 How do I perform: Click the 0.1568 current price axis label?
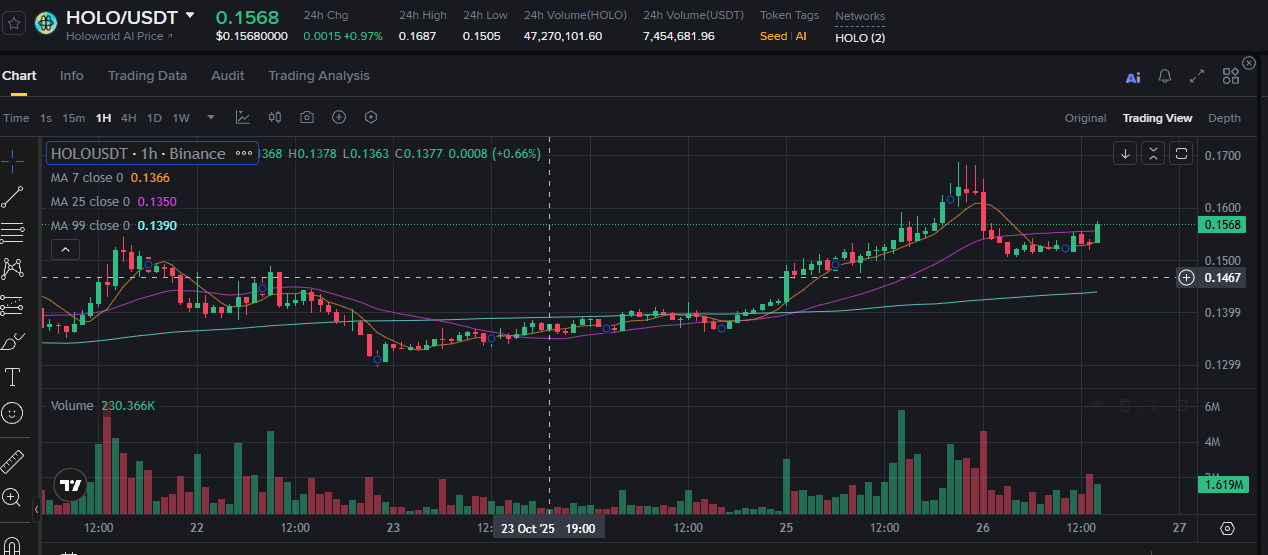pos(1223,225)
